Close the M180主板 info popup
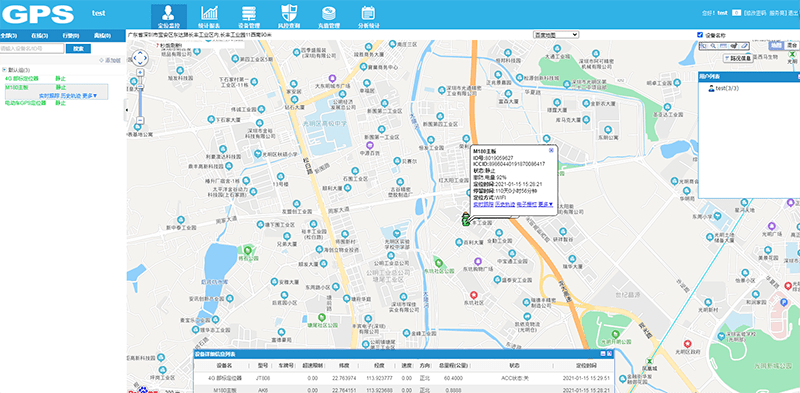Image resolution: width=800 pixels, height=393 pixels. tap(551, 151)
